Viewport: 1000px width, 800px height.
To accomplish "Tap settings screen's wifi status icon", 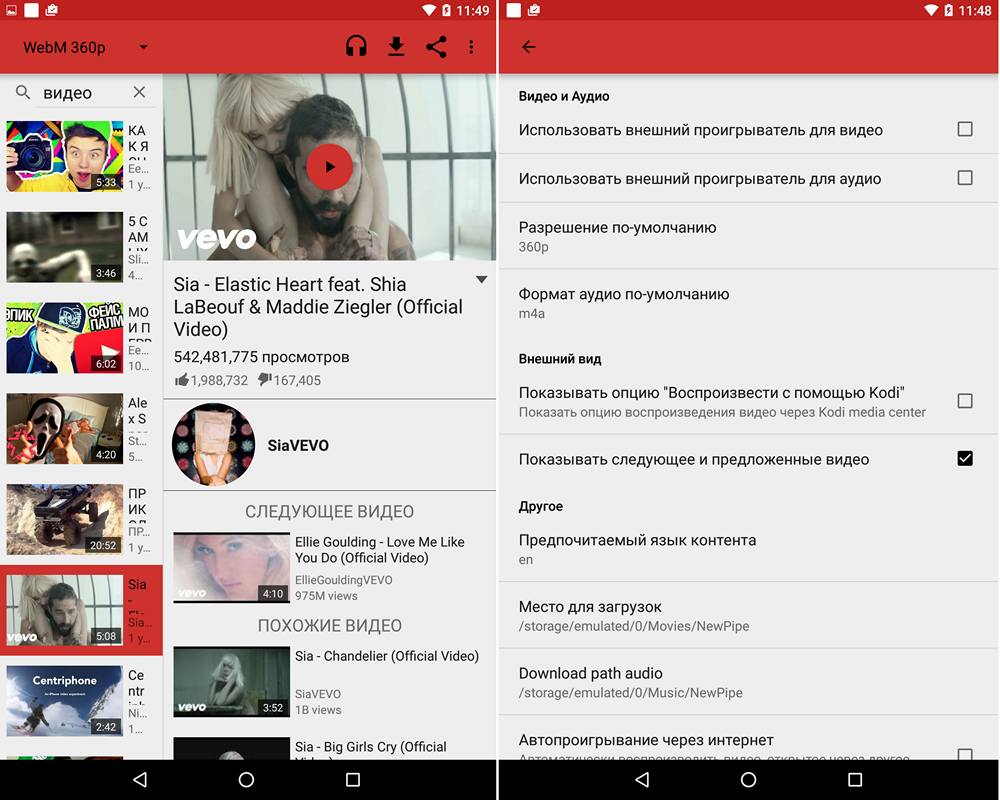I will [932, 10].
